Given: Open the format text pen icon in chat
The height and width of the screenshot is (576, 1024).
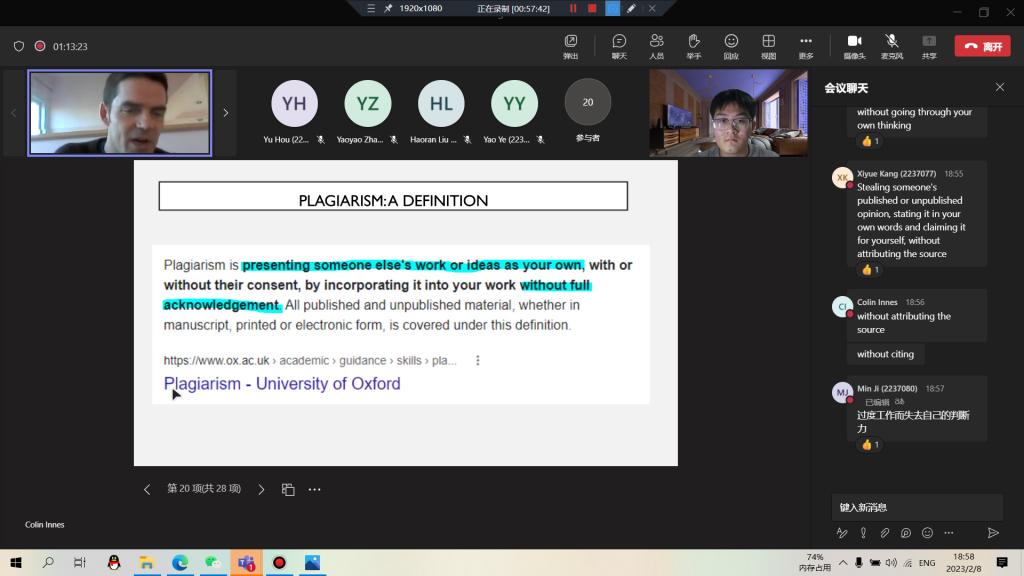Looking at the screenshot, I should (841, 533).
